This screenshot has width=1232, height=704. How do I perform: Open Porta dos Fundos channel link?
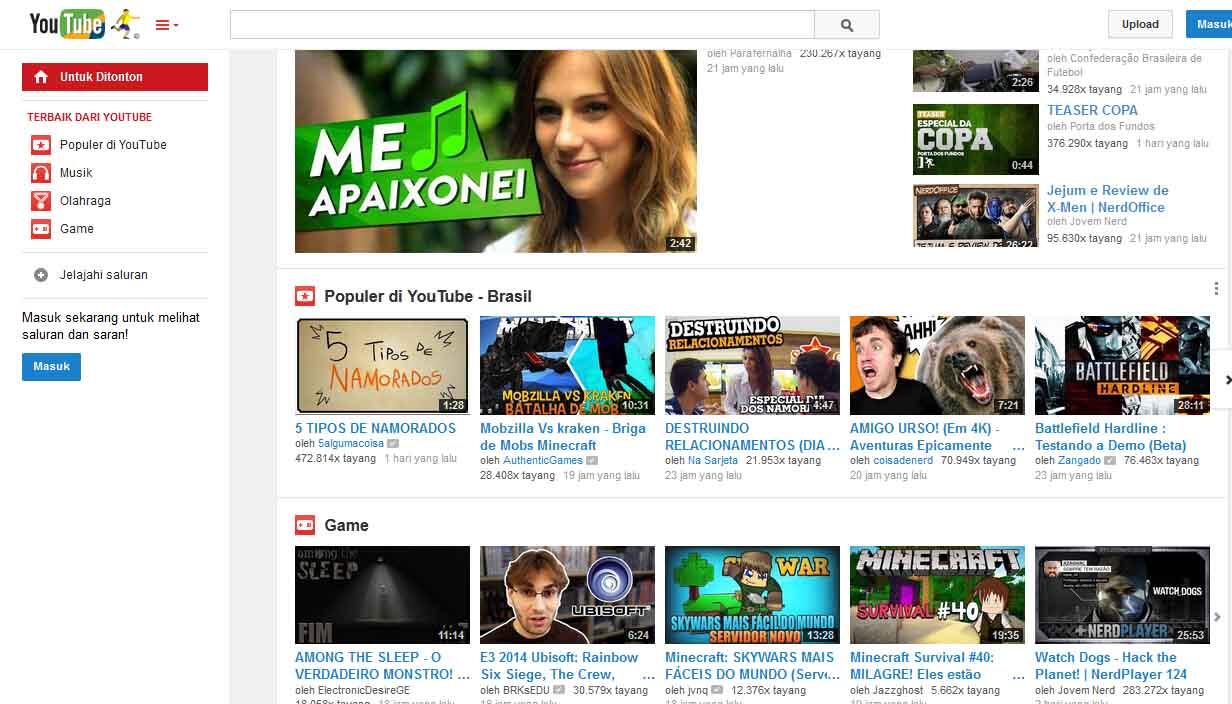coord(1112,126)
